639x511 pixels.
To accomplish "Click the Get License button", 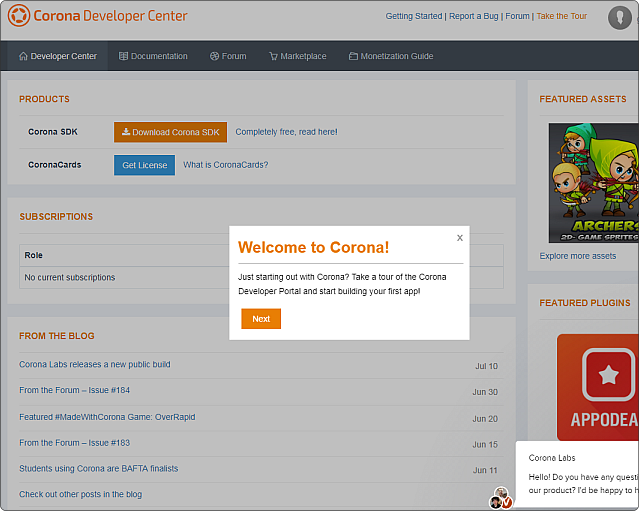I will pos(144,165).
